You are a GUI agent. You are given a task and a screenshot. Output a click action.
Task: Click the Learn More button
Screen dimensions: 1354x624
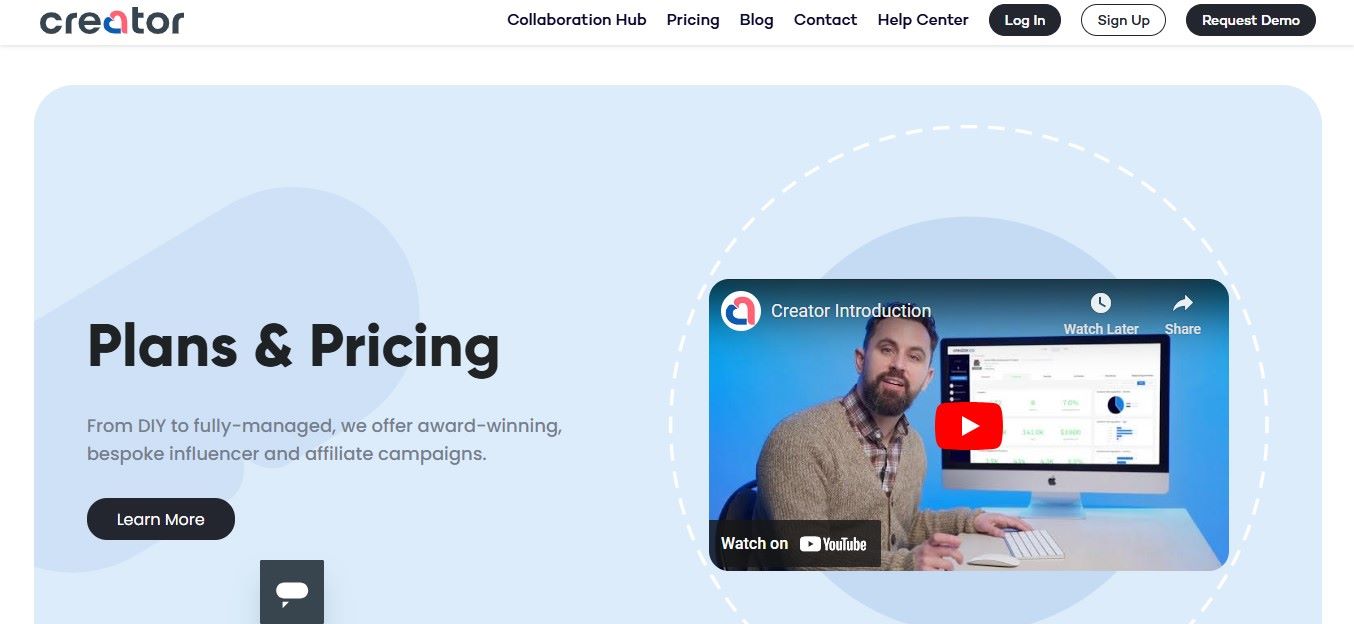tap(161, 519)
